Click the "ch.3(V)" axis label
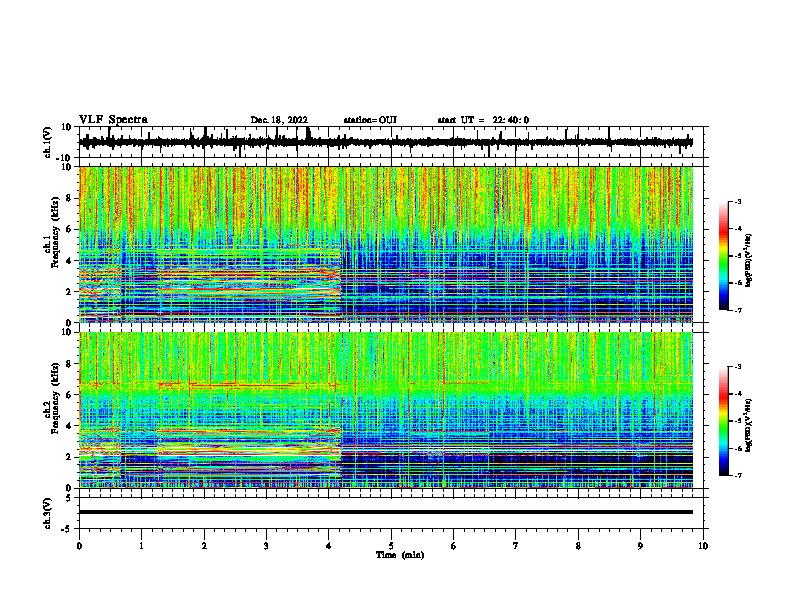The image size is (792, 612). click(x=47, y=514)
